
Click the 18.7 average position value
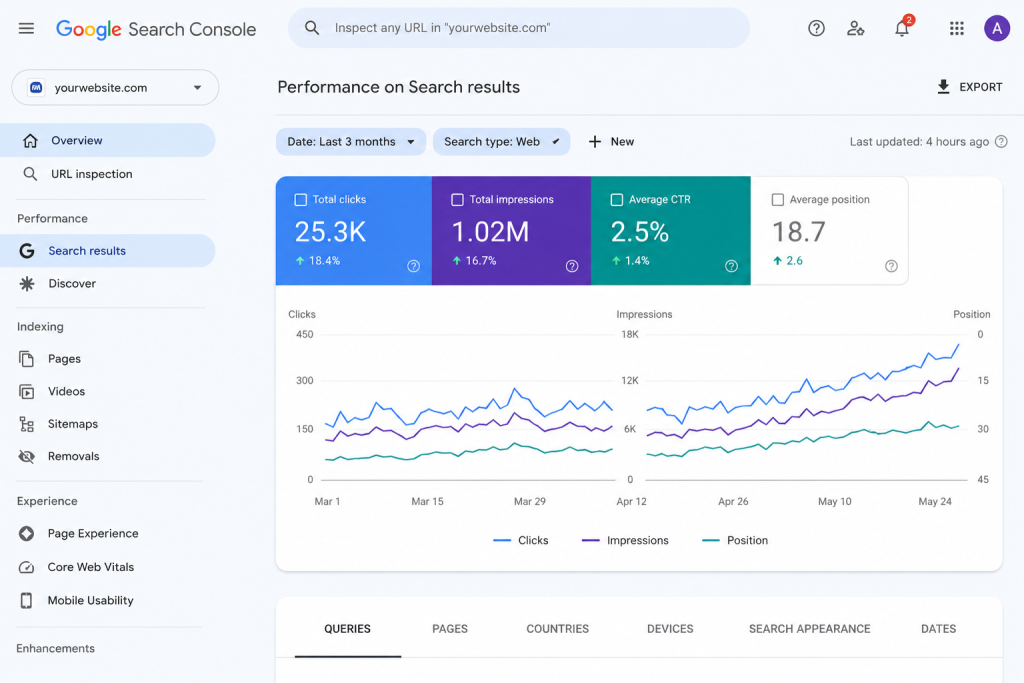pyautogui.click(x=799, y=232)
